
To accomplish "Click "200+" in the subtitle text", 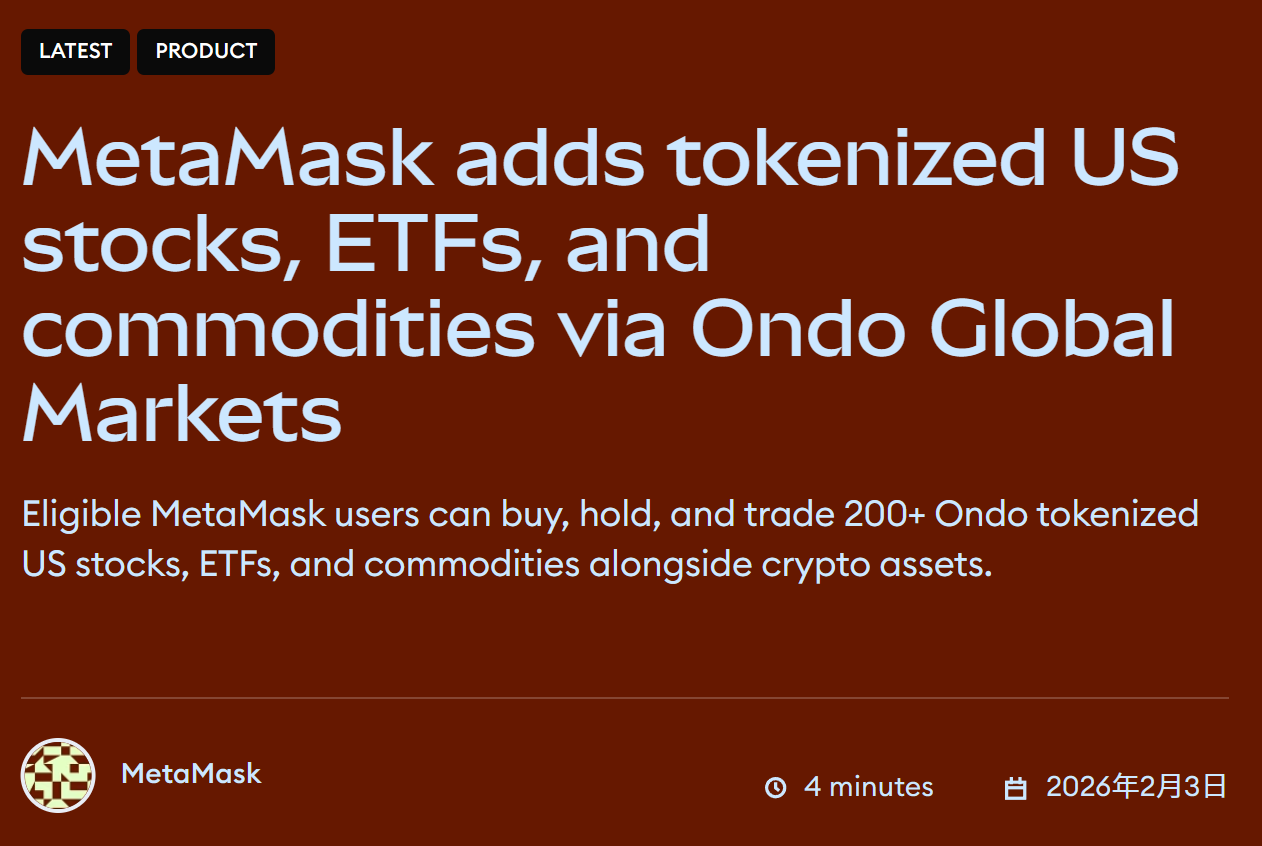I will coord(885,515).
